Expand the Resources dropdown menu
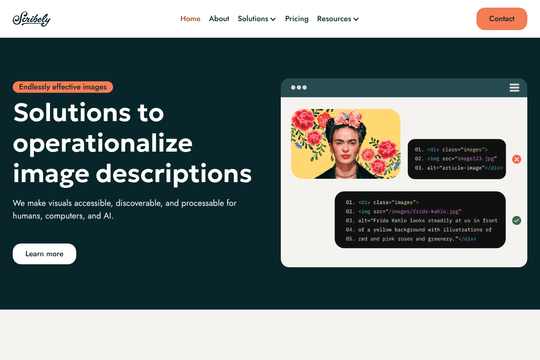The height and width of the screenshot is (360, 540). click(x=338, y=19)
